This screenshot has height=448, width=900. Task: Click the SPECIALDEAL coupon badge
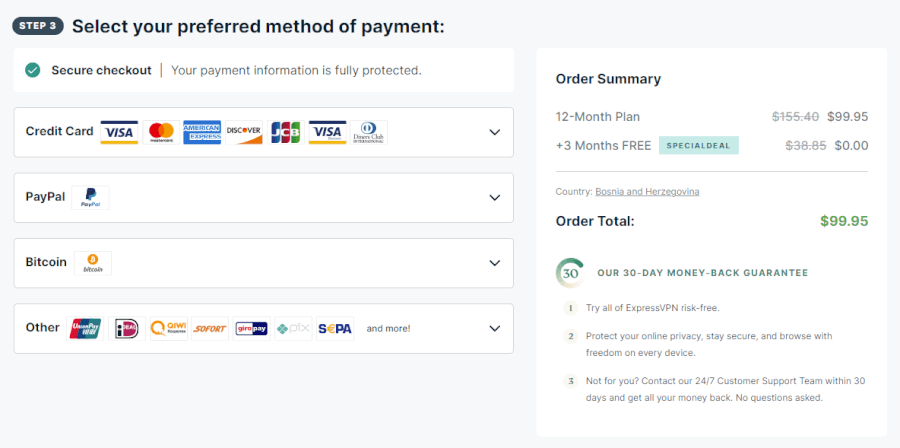(699, 146)
